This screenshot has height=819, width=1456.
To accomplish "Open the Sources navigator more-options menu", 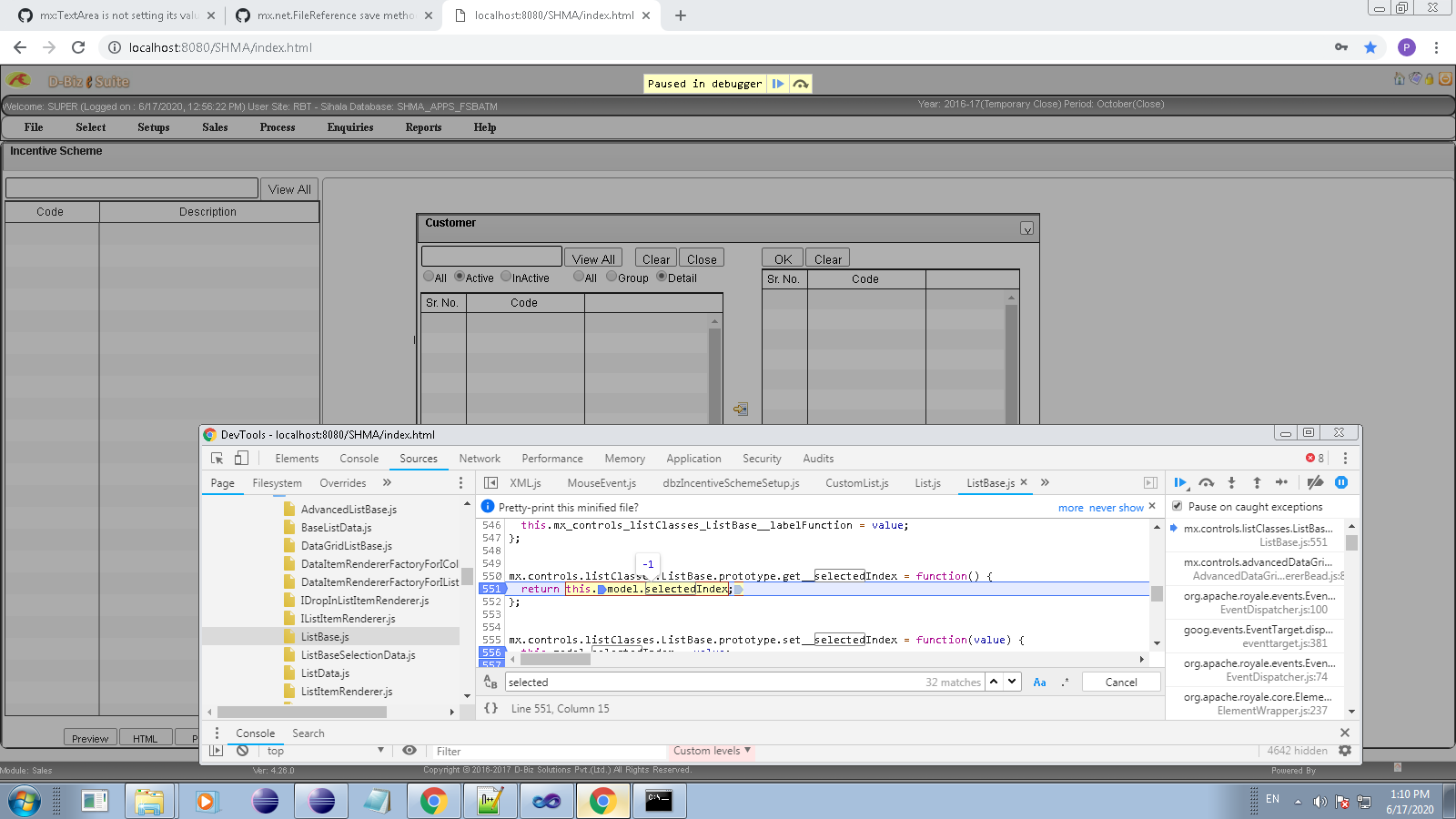I will (460, 483).
